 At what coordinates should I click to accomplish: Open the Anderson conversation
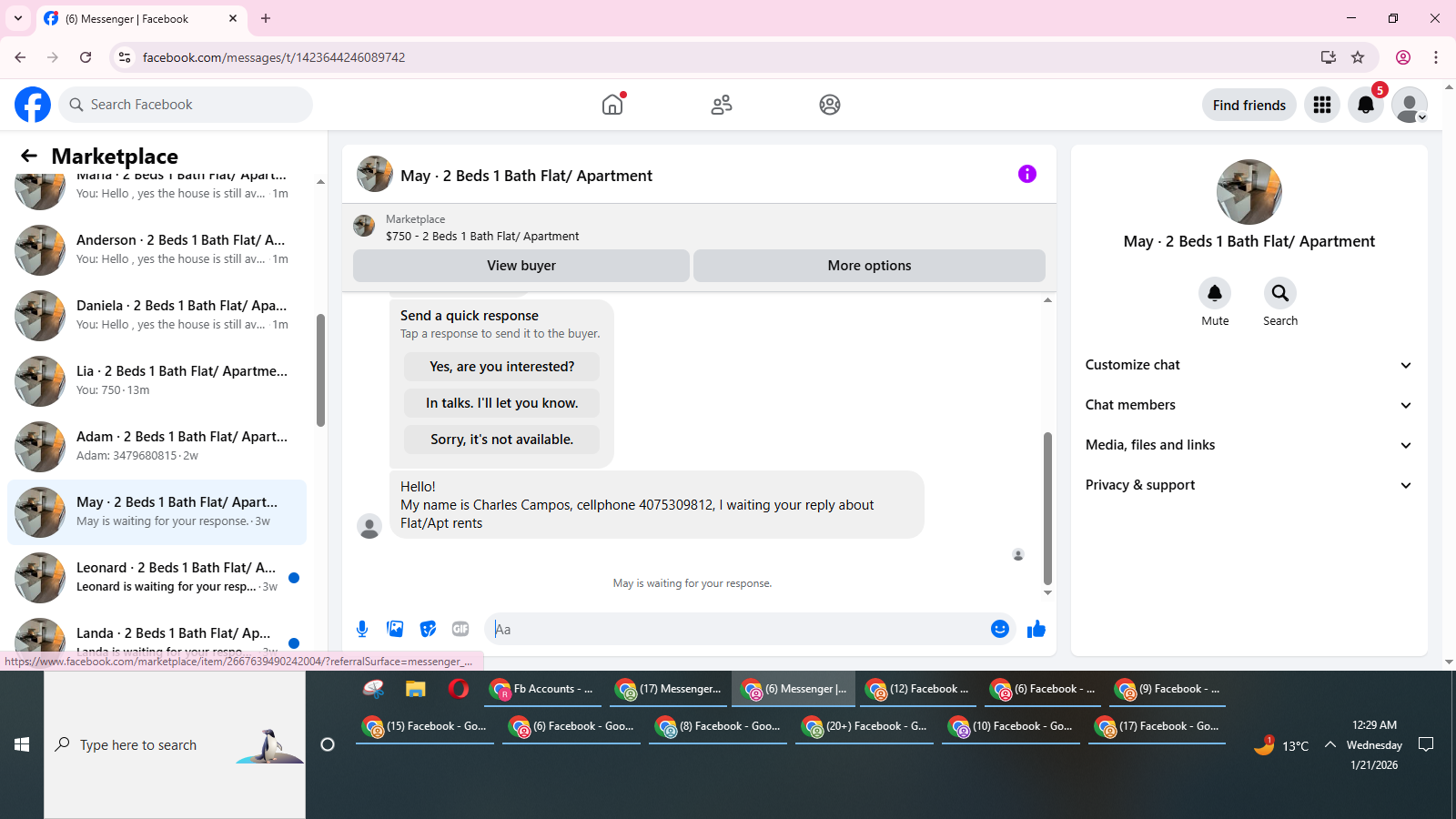point(157,249)
